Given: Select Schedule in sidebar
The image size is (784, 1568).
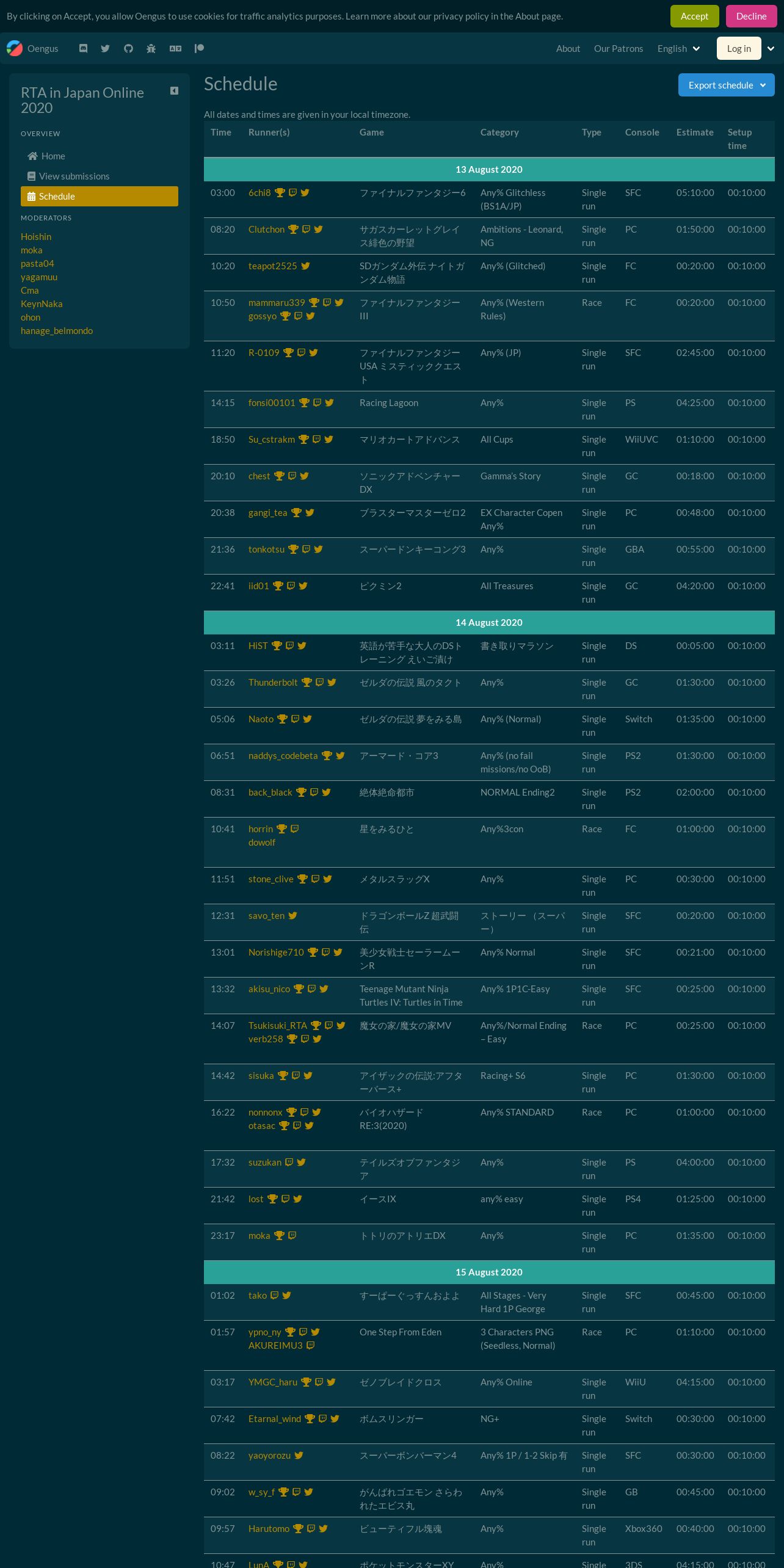Looking at the screenshot, I should (x=100, y=196).
